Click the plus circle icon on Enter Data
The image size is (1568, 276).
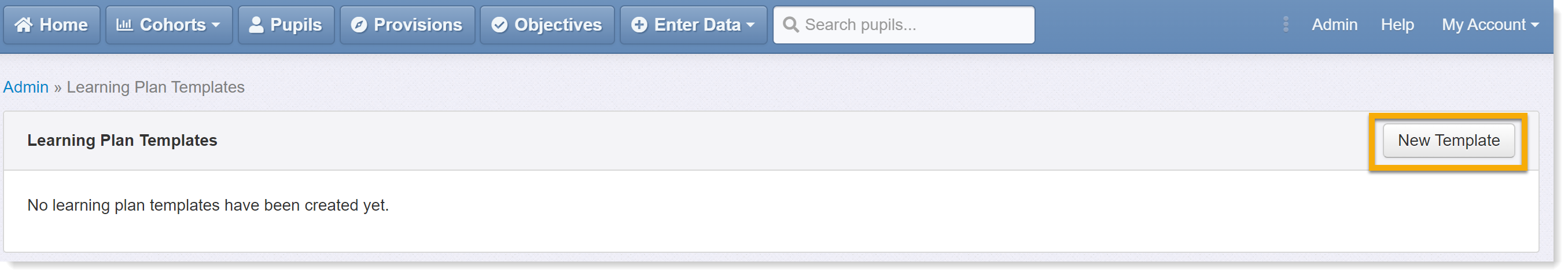click(639, 25)
